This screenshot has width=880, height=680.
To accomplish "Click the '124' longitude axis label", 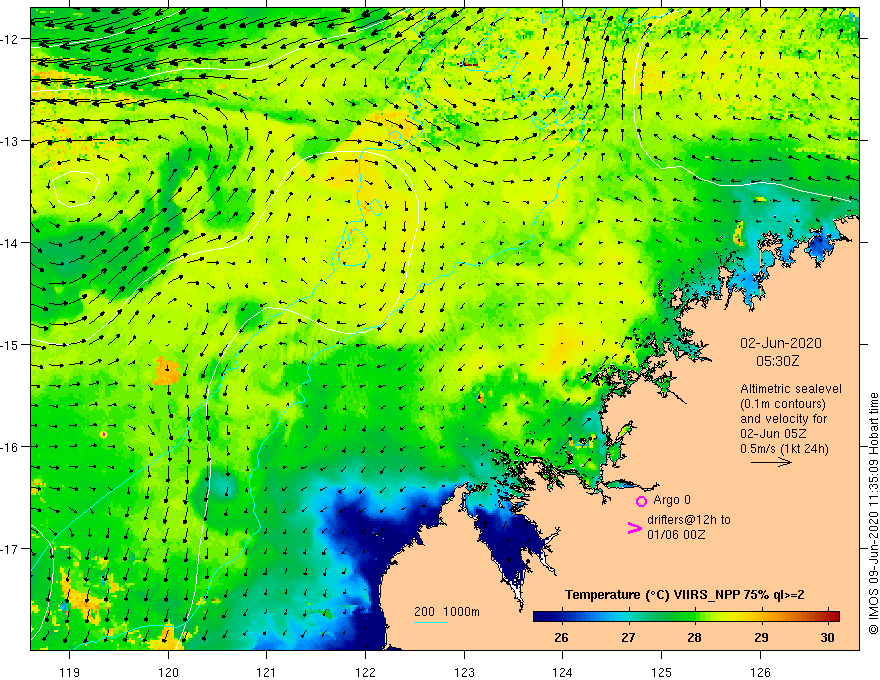I will tap(563, 672).
